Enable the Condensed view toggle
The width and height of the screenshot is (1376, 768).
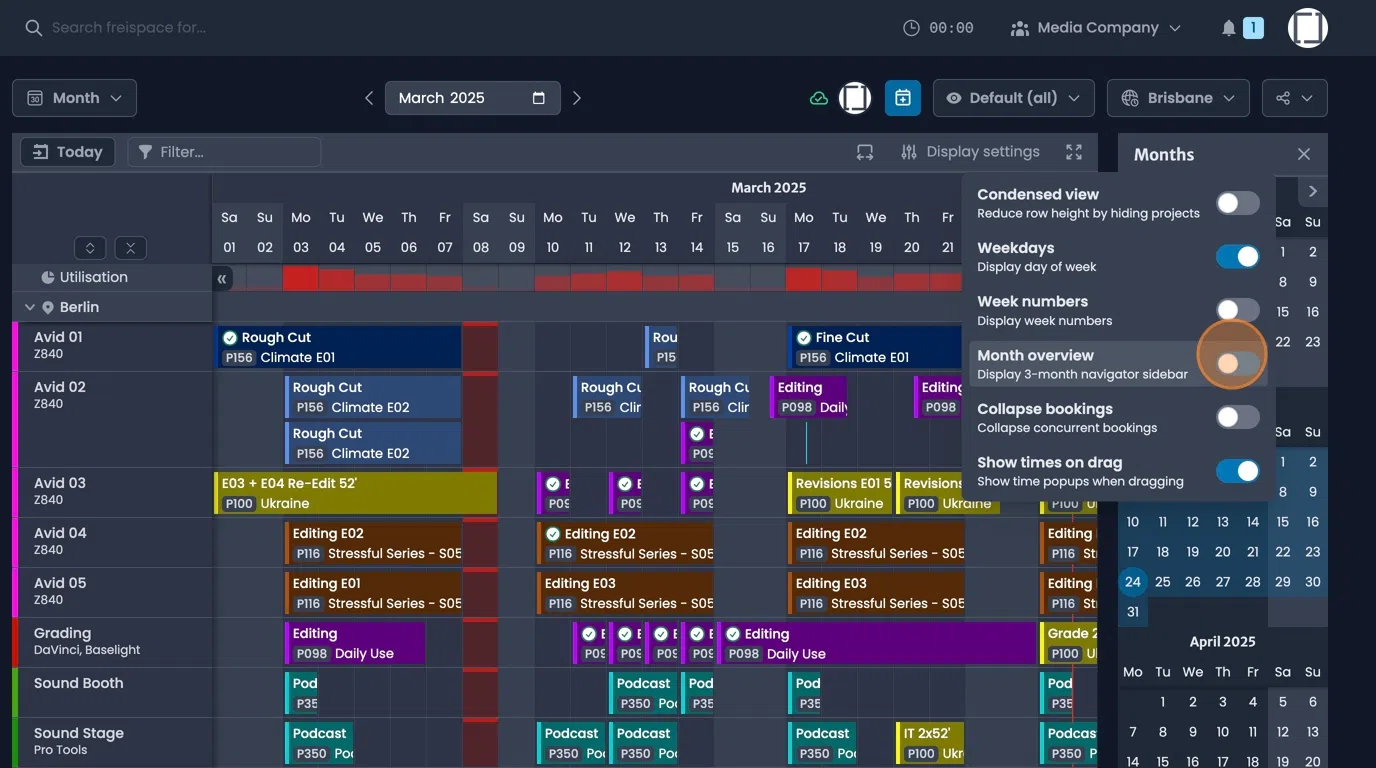1237,202
